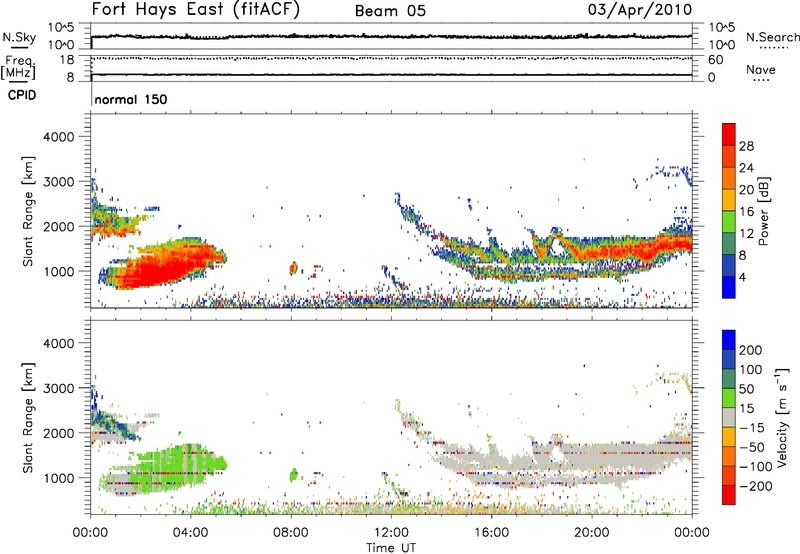Click the 'Velocity [m s-1]' color bar title

[x=782, y=417]
